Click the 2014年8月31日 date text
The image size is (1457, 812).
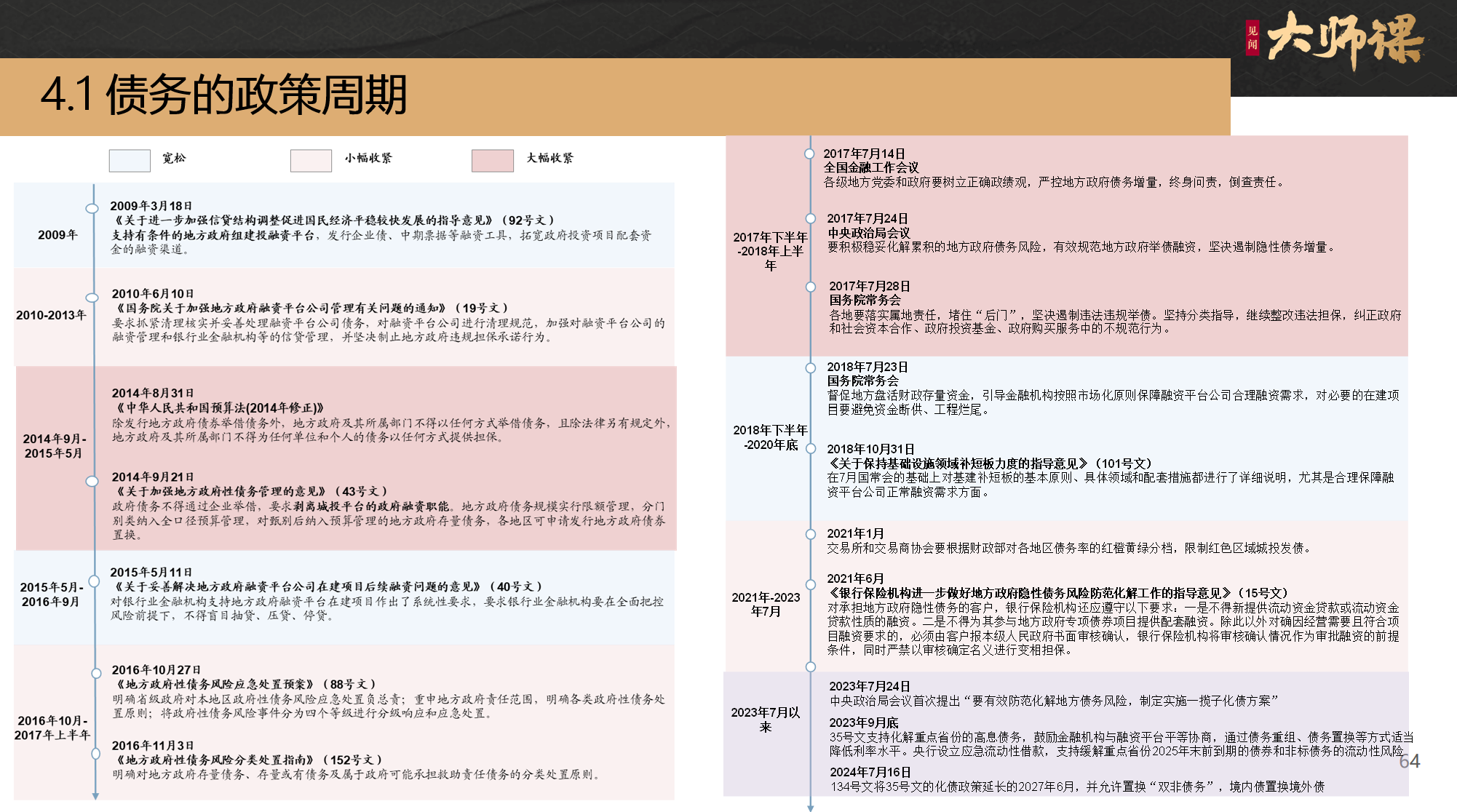coord(153,393)
